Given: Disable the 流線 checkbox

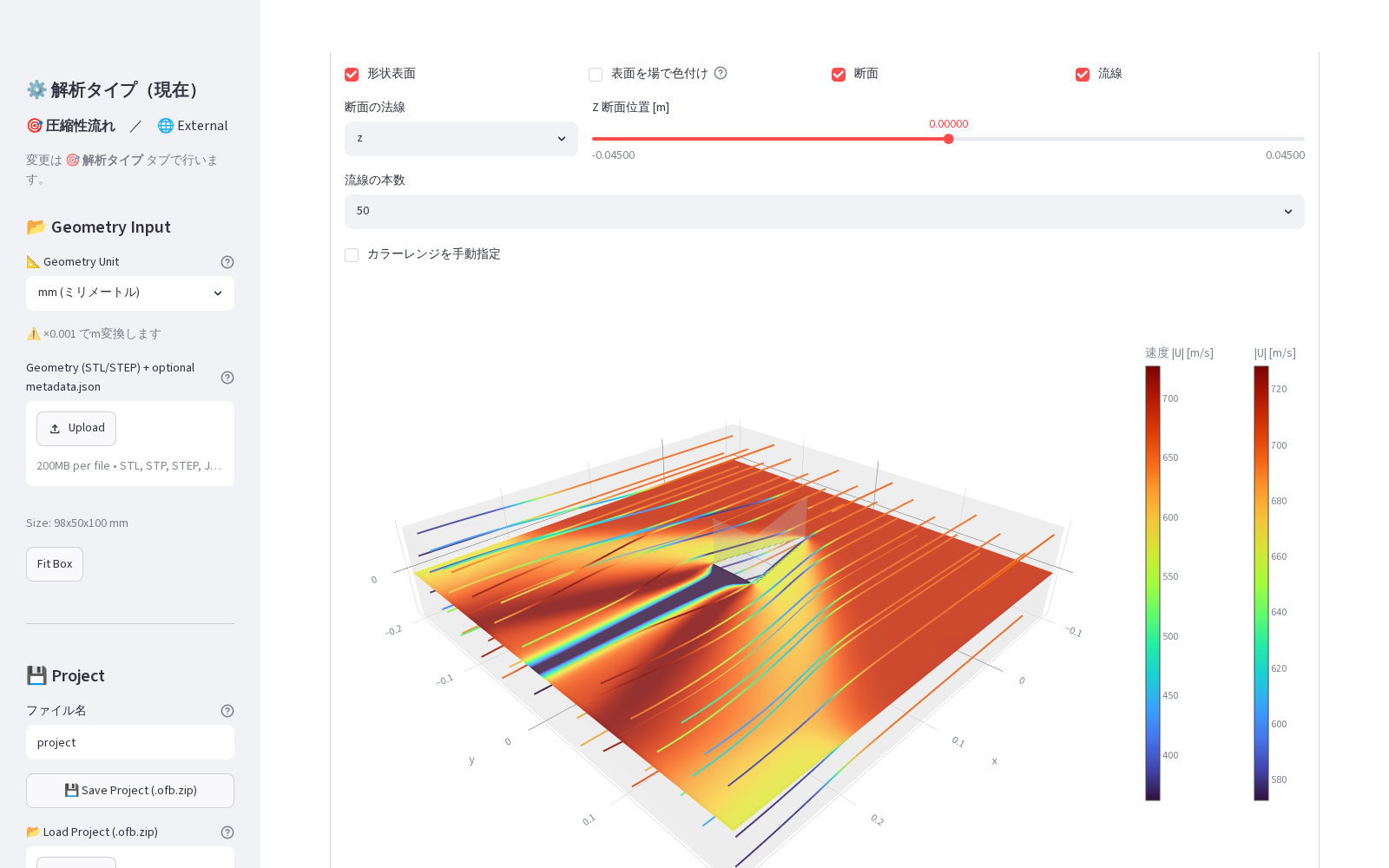Looking at the screenshot, I should click(x=1083, y=75).
